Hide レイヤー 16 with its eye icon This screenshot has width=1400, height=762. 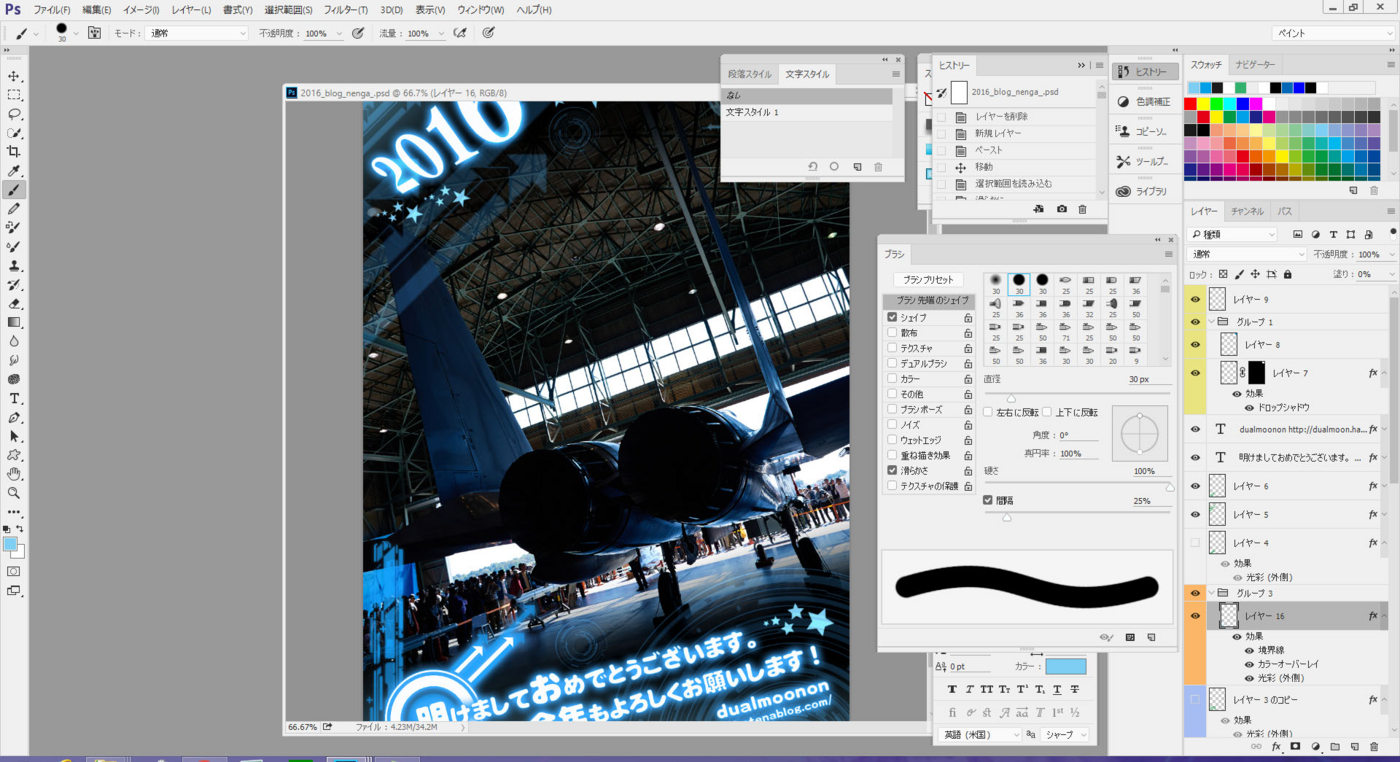click(x=1195, y=616)
